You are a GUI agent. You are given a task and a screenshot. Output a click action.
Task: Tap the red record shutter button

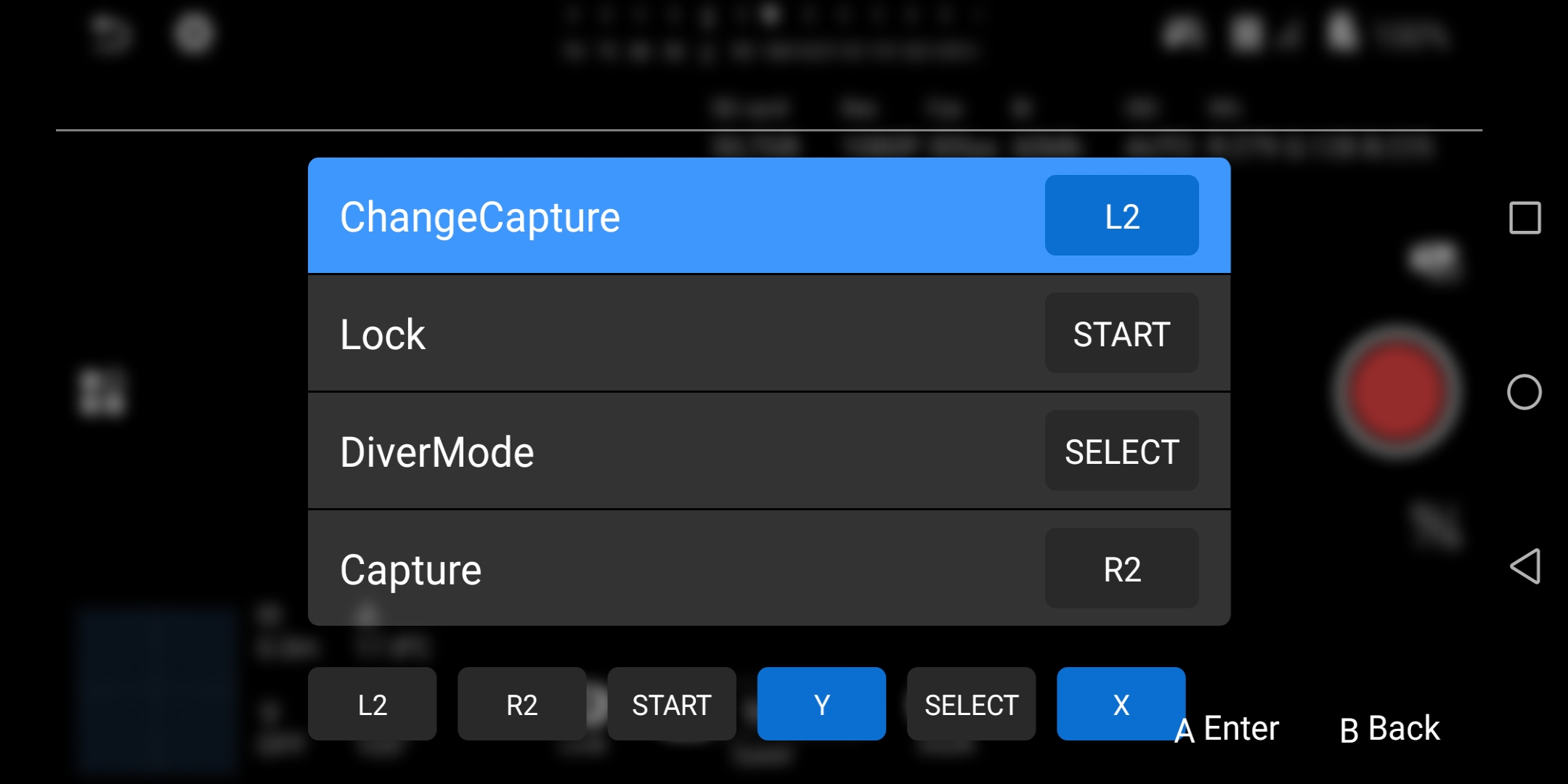point(1397,391)
